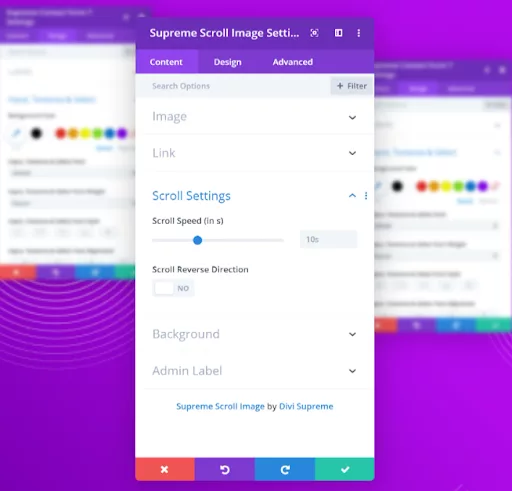
Task: Click the red discard changes X button
Action: [x=165, y=469]
